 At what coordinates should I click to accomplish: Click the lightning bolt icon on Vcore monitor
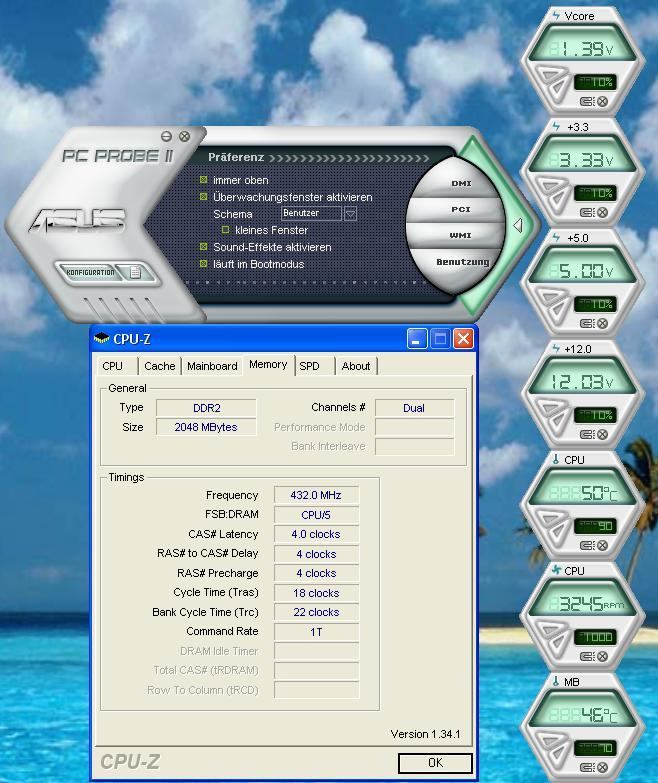pos(556,16)
